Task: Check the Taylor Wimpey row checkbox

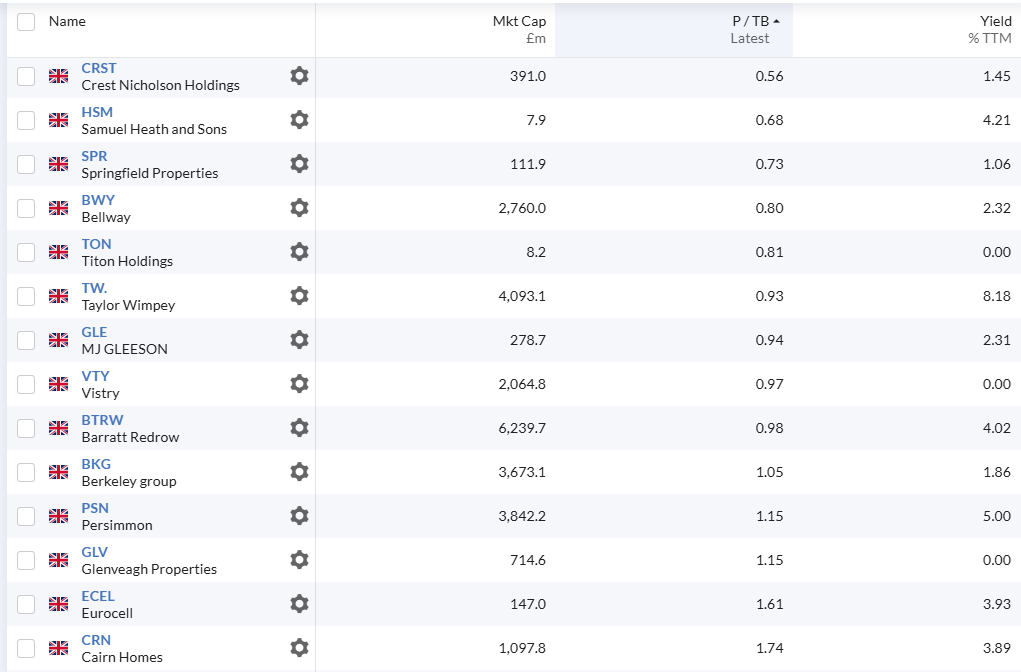Action: 26,296
